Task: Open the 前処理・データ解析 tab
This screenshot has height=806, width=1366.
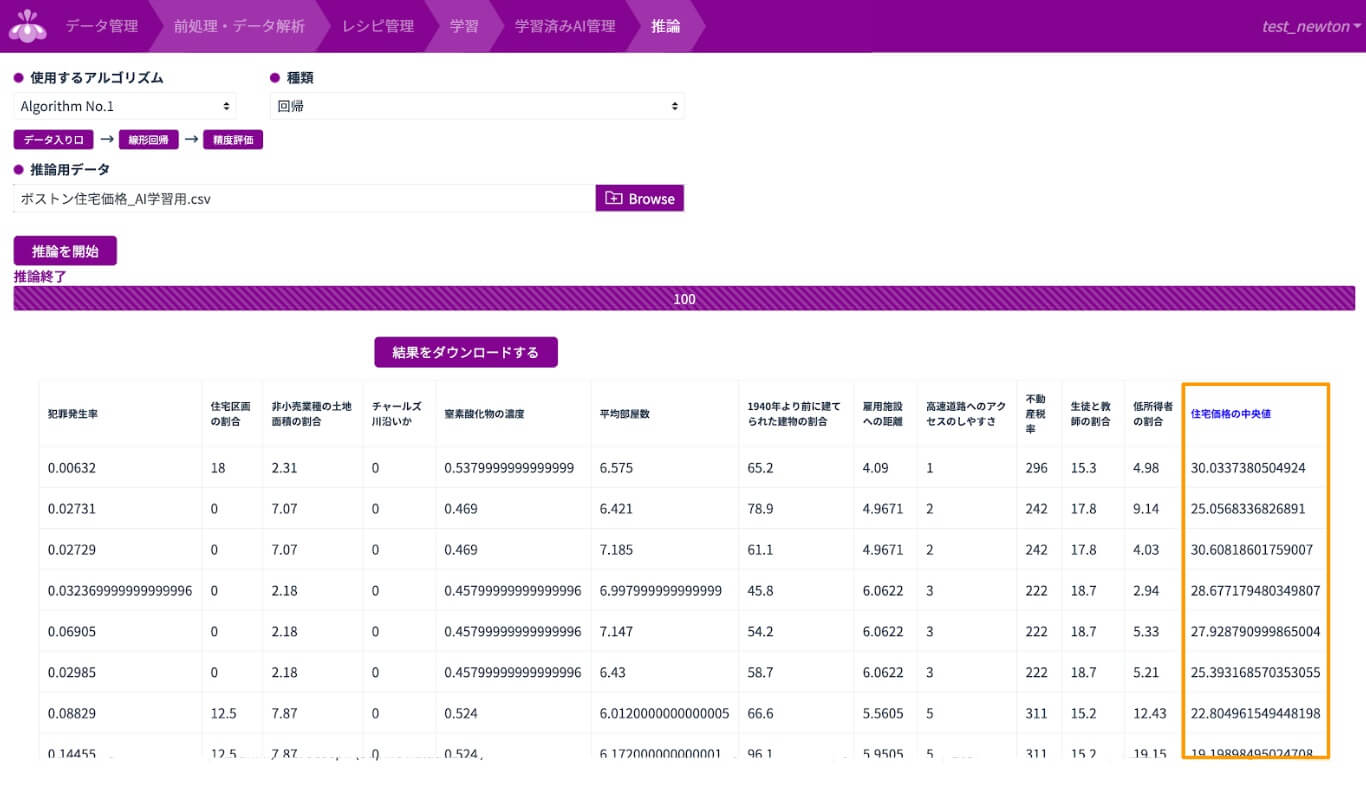Action: click(239, 26)
